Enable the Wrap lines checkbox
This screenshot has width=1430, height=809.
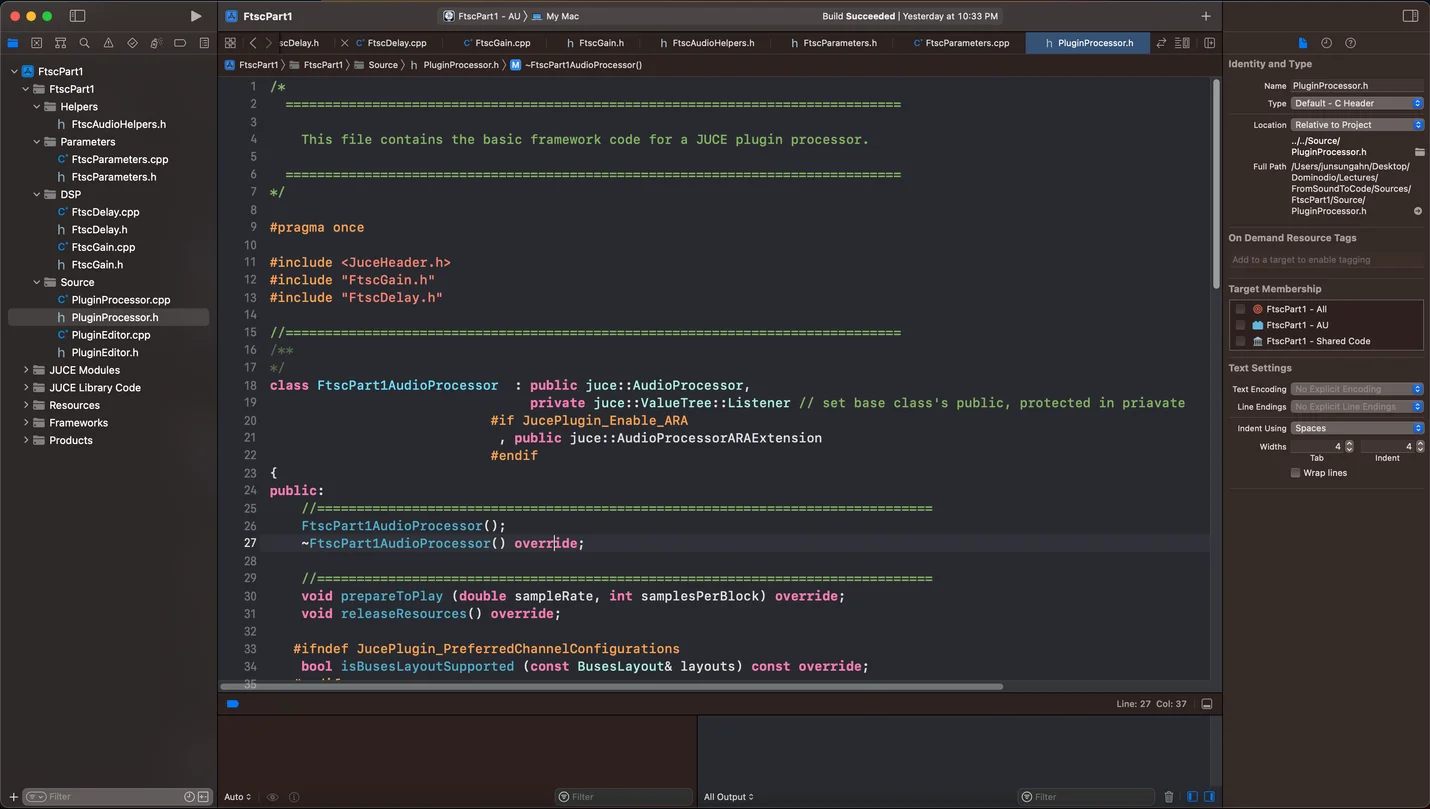1295,473
